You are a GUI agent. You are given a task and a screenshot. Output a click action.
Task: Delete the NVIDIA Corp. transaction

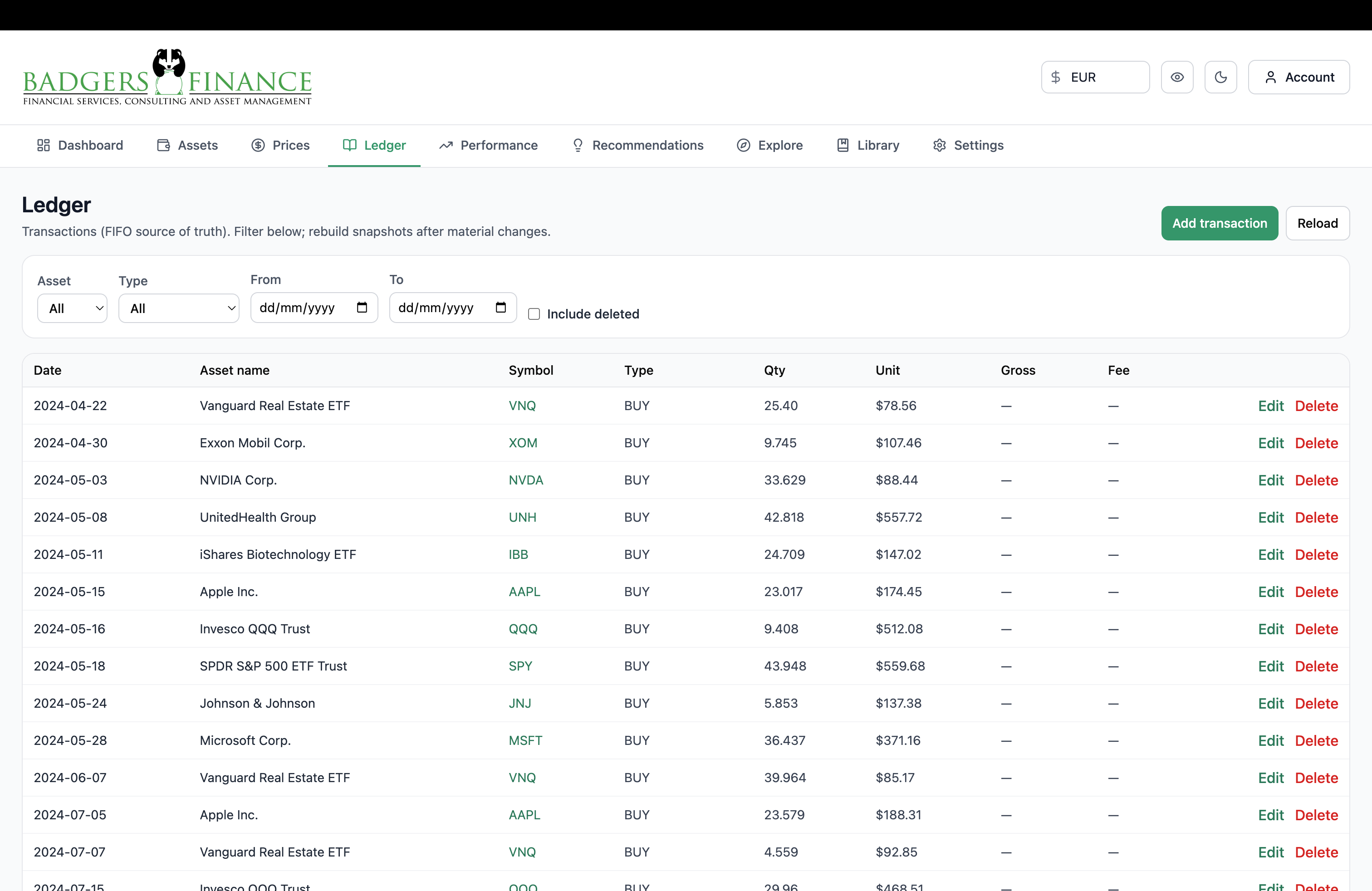[1316, 480]
